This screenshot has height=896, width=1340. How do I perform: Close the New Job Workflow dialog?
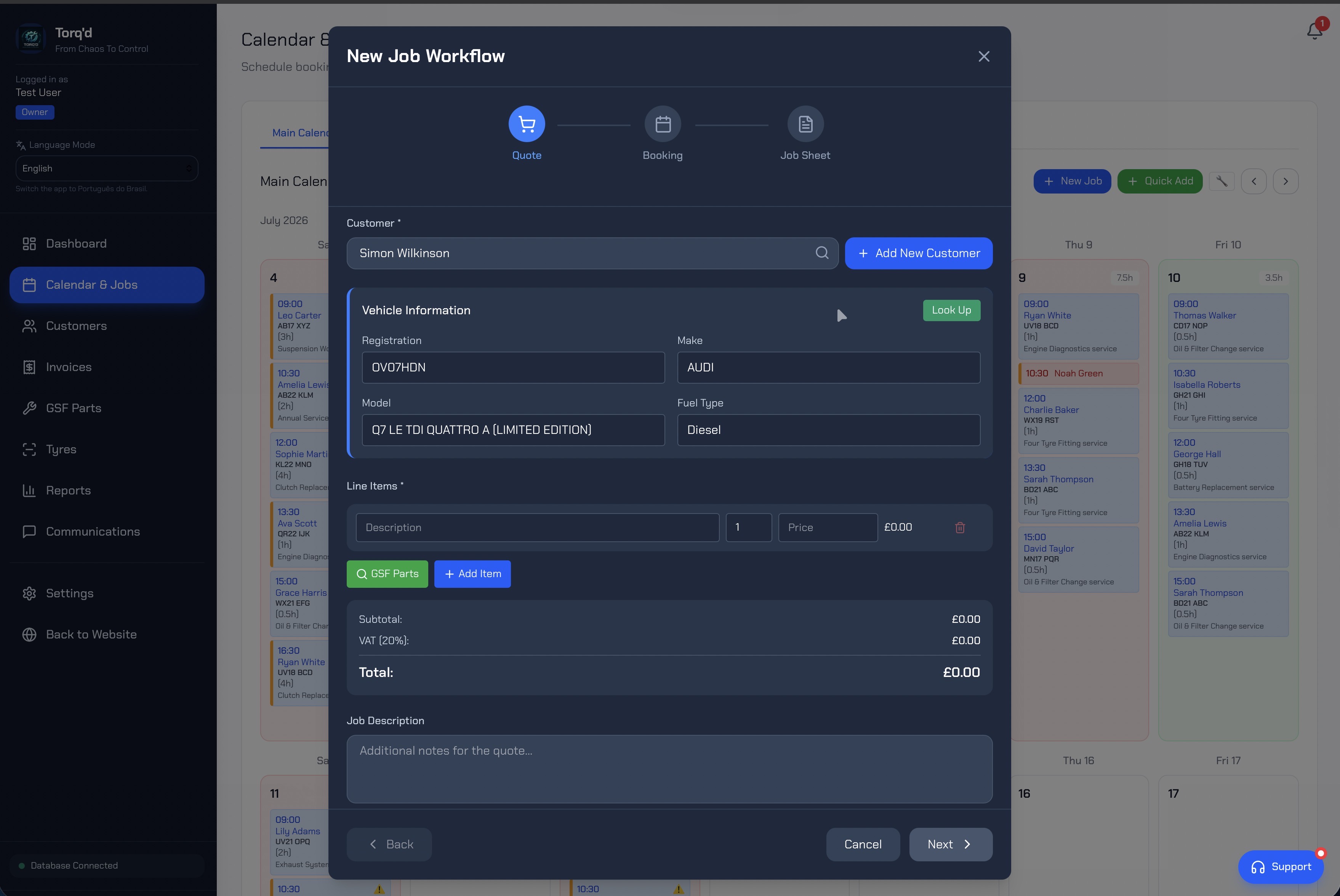pyautogui.click(x=983, y=56)
